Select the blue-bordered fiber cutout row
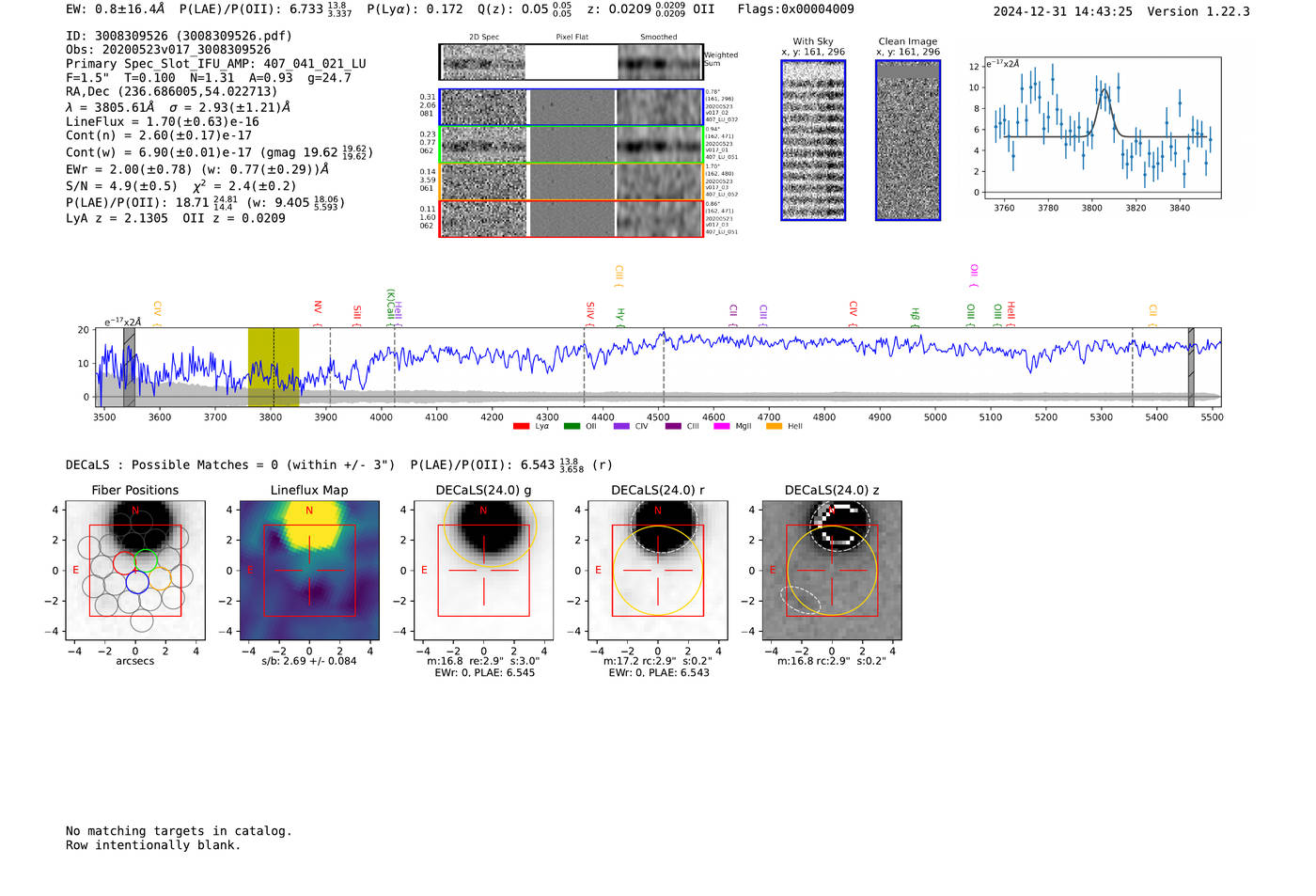Viewport: 1316px width, 896px height. (572, 107)
